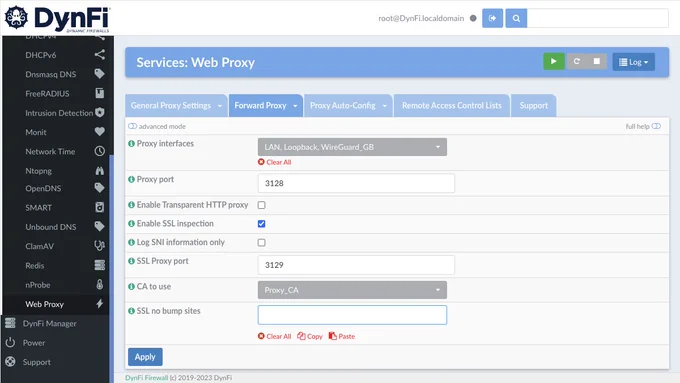This screenshot has width=680, height=383.
Task: Open FreeRADIUS service
Action: pyautogui.click(x=47, y=94)
